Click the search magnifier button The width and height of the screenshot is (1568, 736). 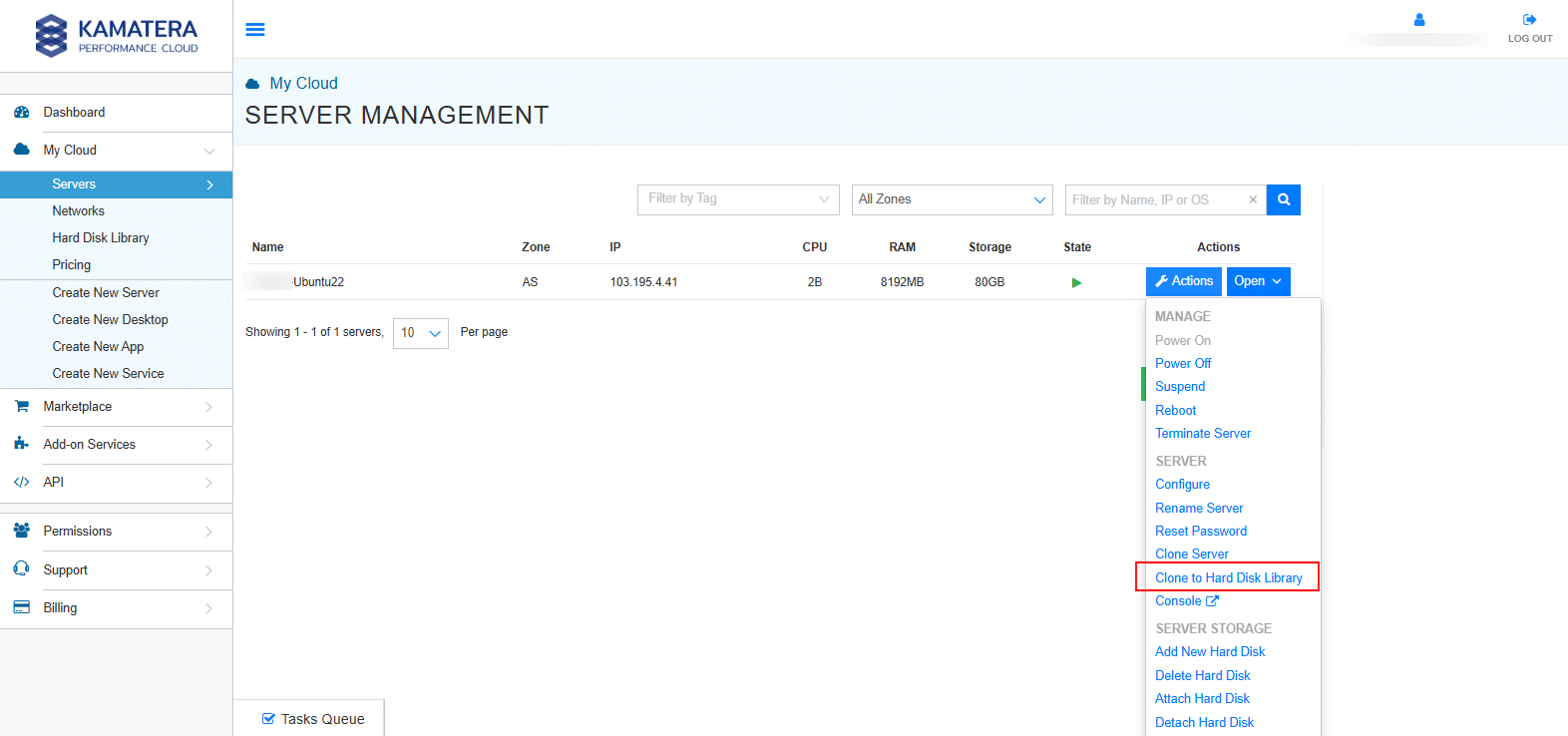coord(1283,199)
